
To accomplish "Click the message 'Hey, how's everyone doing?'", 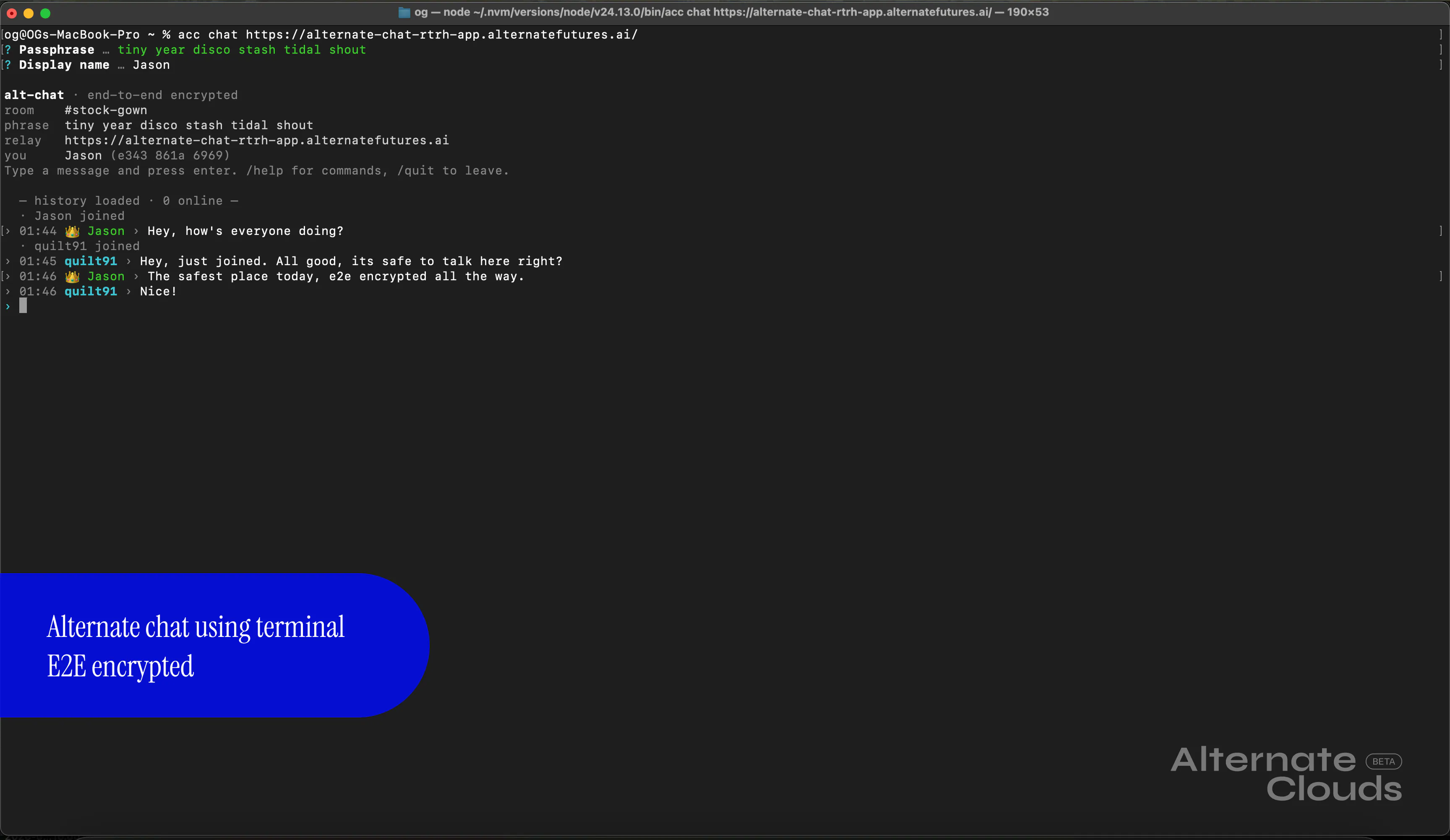I will 246,231.
